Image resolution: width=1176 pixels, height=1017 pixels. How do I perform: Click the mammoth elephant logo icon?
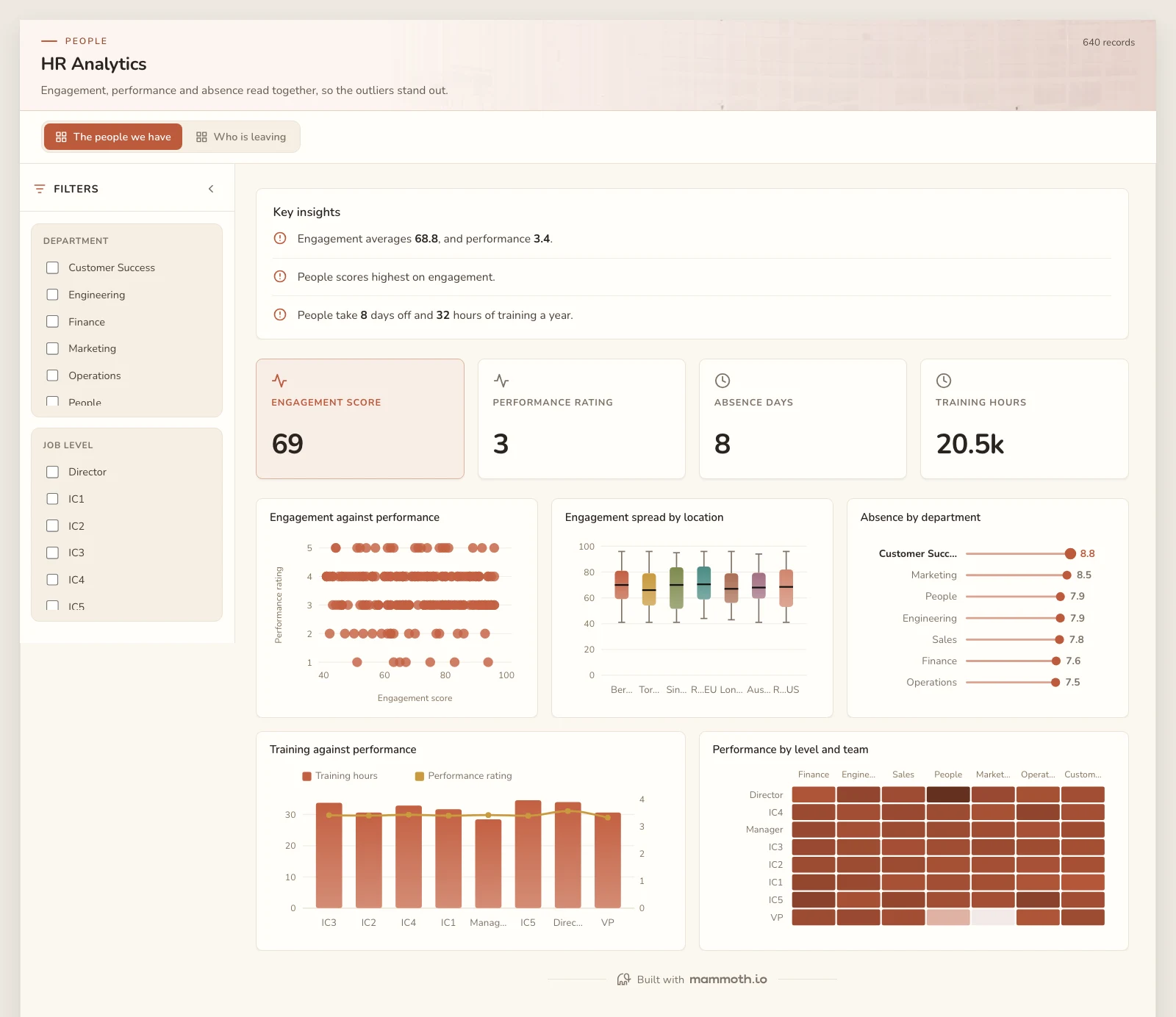point(623,979)
